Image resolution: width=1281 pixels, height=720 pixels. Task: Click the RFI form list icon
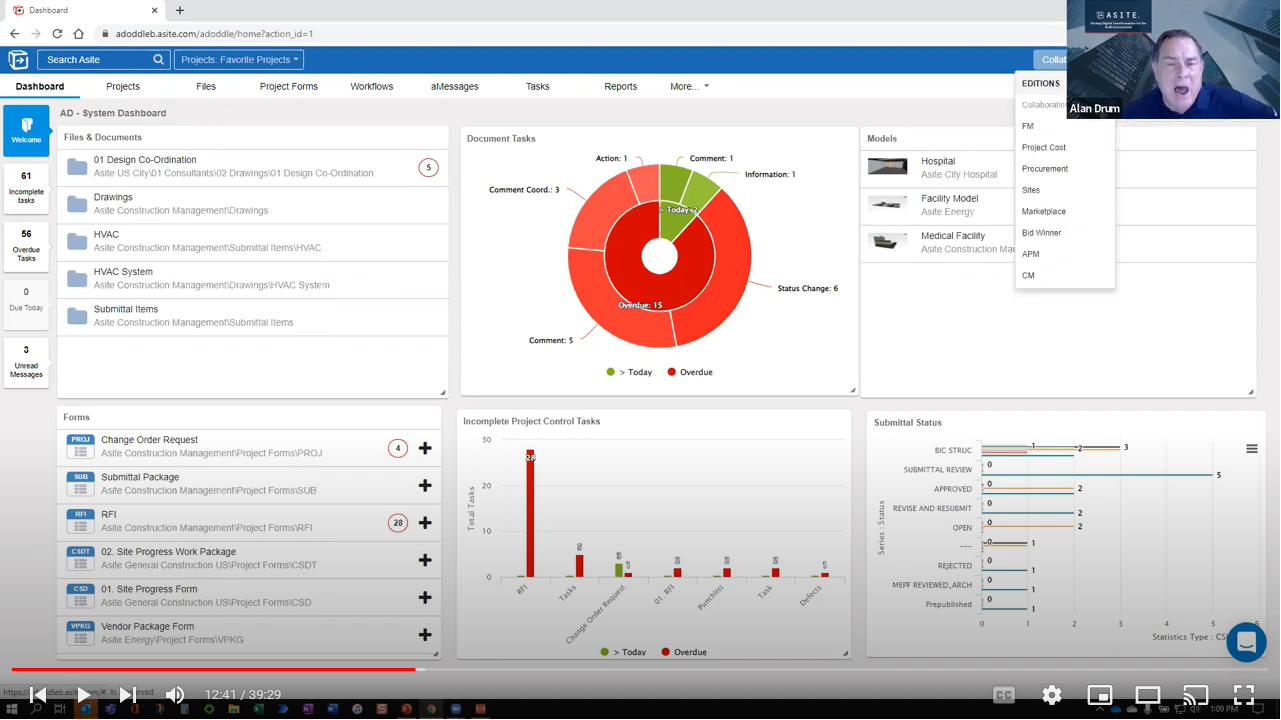80,523
